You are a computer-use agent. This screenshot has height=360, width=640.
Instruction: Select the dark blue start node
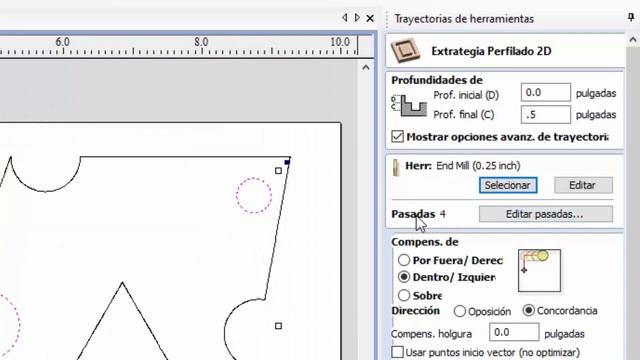pyautogui.click(x=287, y=162)
